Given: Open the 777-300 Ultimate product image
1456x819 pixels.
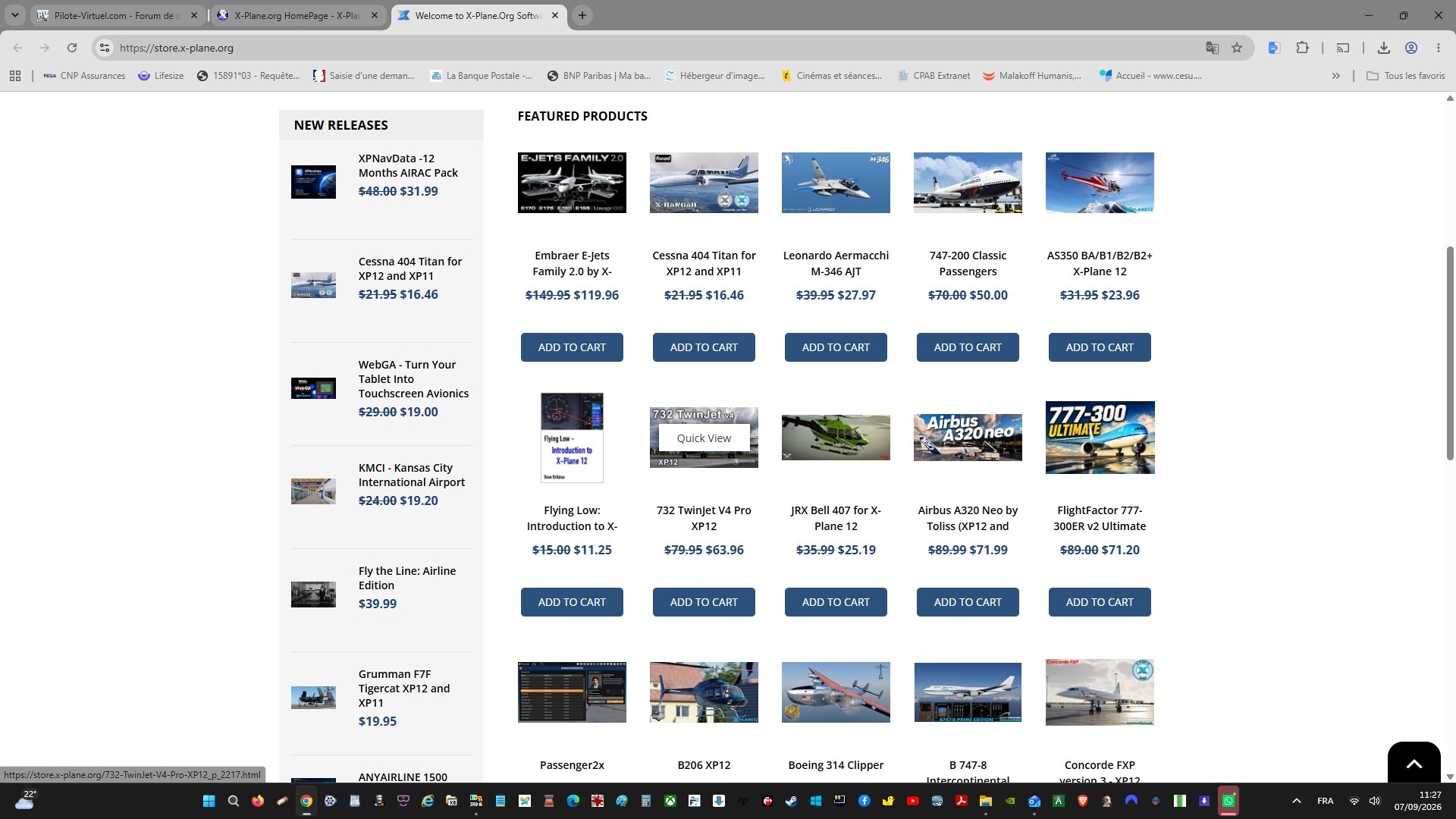Looking at the screenshot, I should coord(1100,438).
